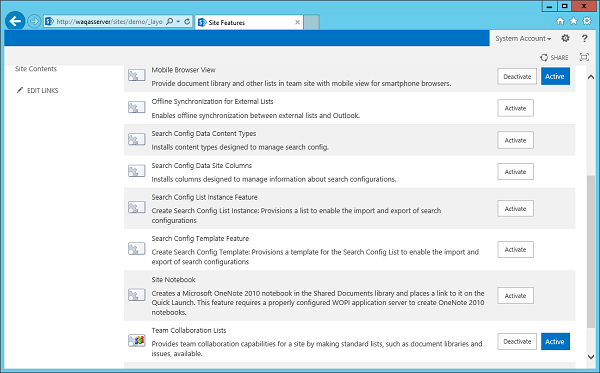600x373 pixels.
Task: Minimize the browser window
Action: tap(549, 6)
